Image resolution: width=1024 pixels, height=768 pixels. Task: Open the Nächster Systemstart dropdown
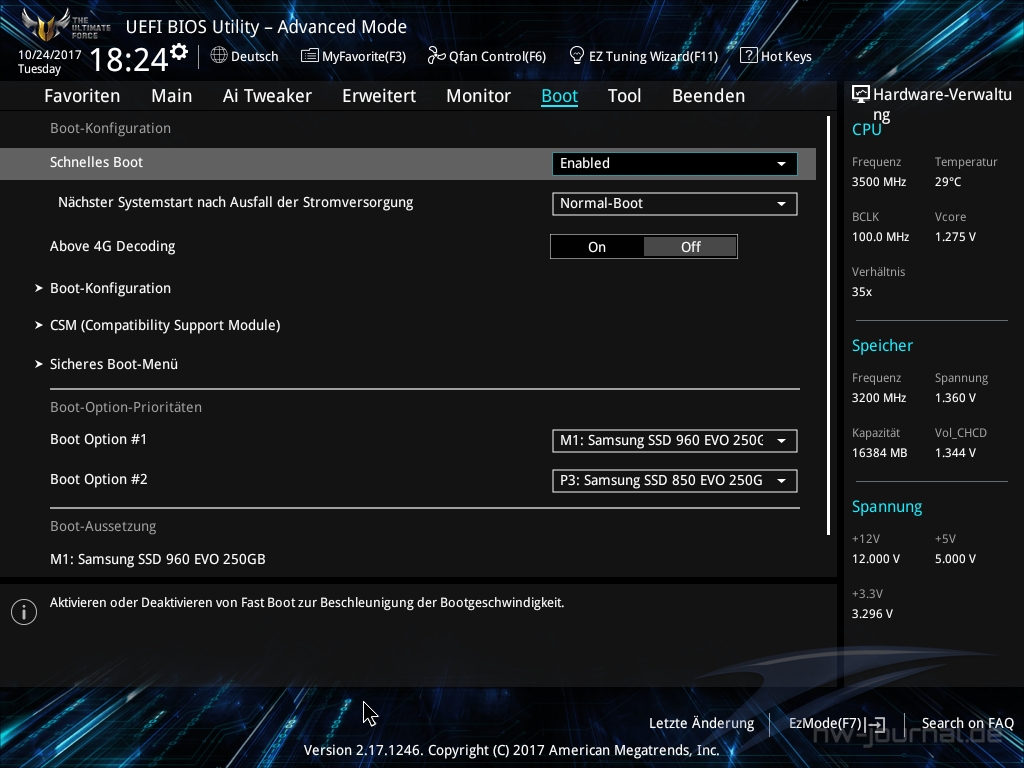pyautogui.click(x=675, y=204)
